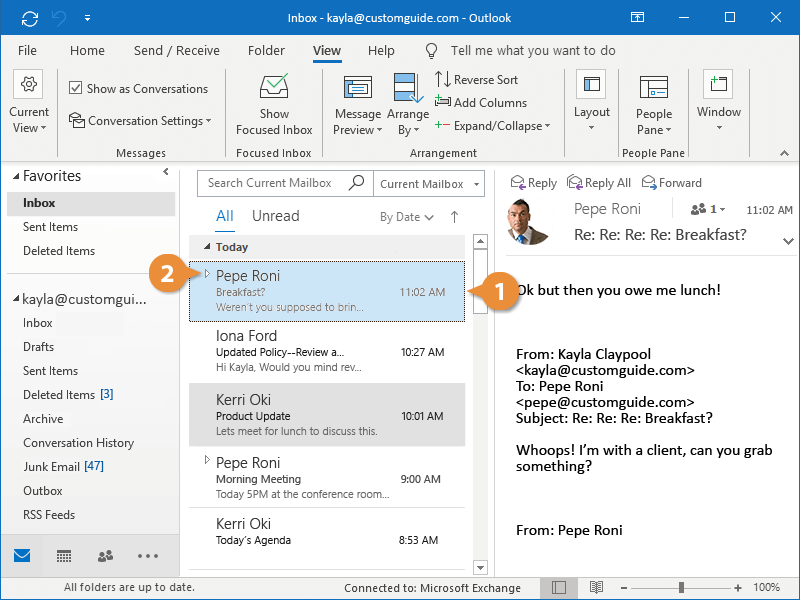800x600 pixels.
Task: Click the zoom slider in status bar
Action: tap(681, 588)
